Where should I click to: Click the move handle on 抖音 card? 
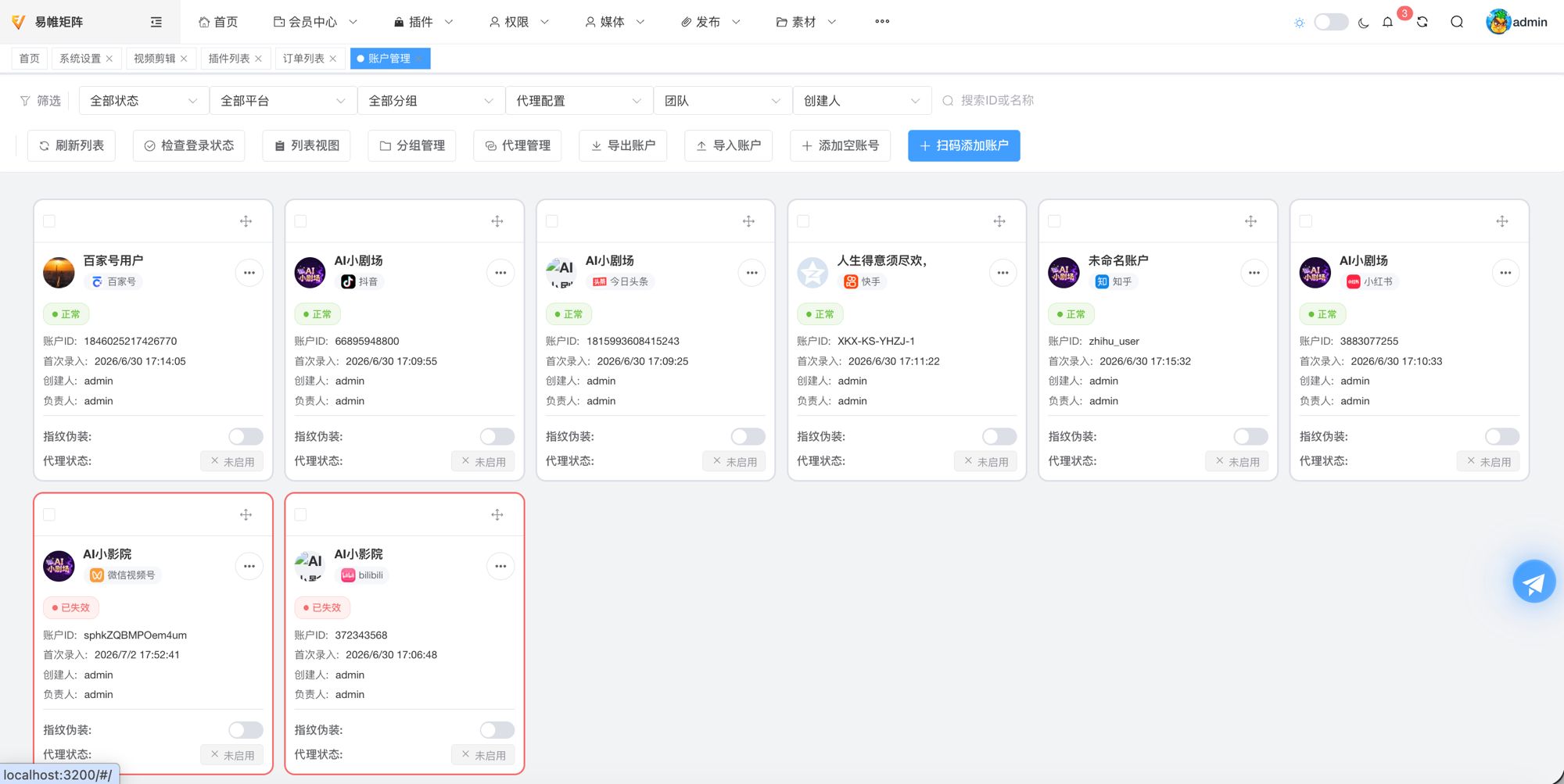[x=497, y=221]
